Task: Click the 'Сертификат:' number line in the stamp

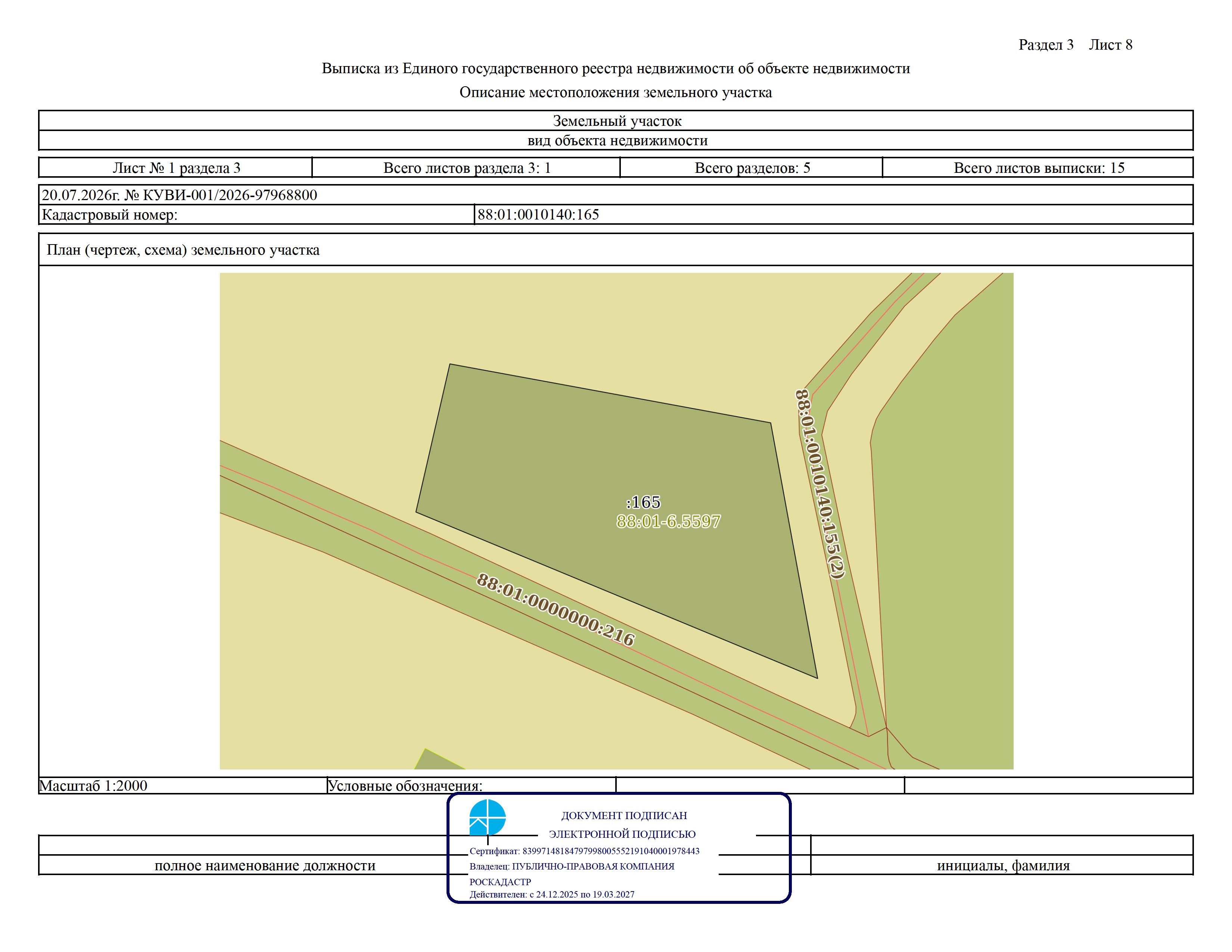Action: (x=584, y=851)
